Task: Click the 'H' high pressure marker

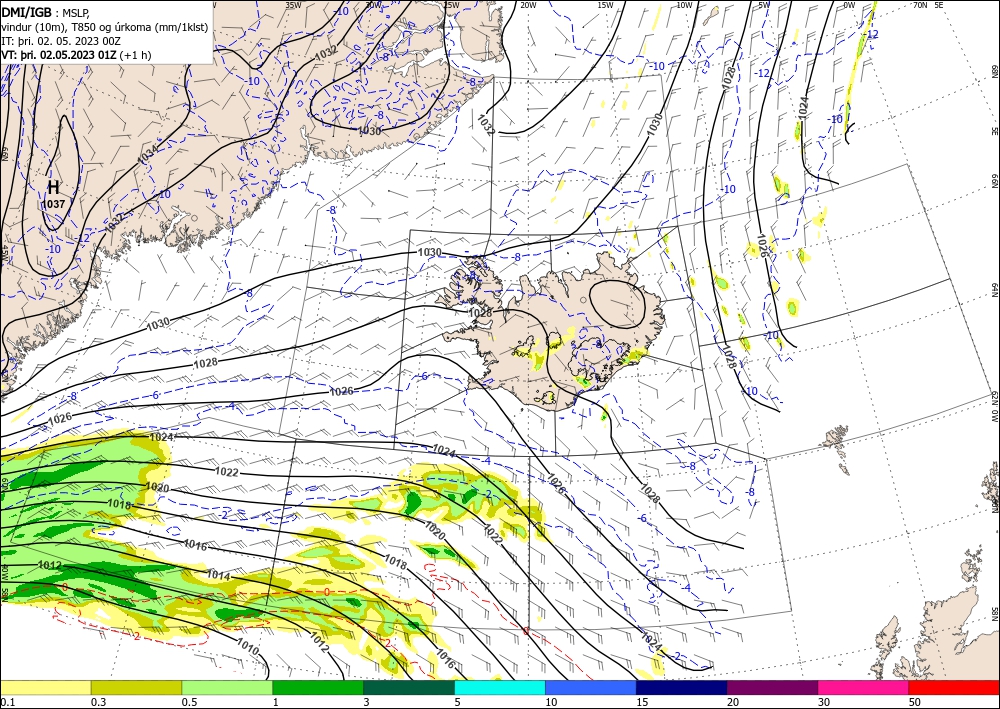Action: pos(54,187)
